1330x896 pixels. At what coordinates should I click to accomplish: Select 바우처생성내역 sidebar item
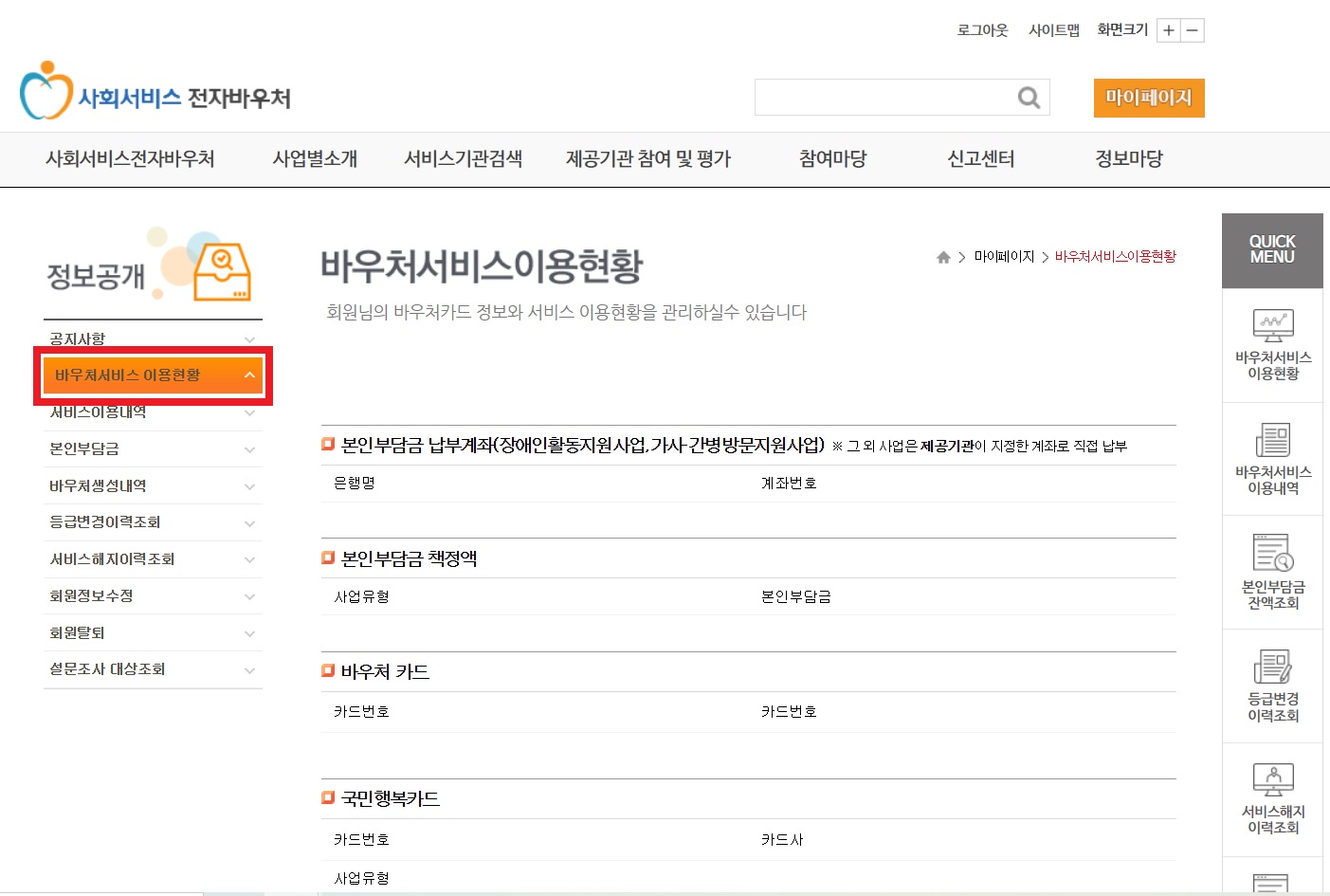153,486
